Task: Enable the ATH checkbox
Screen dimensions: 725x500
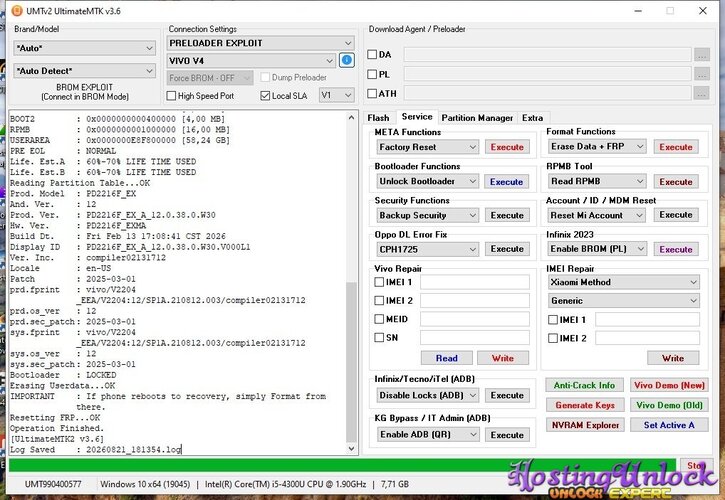Action: [372, 93]
